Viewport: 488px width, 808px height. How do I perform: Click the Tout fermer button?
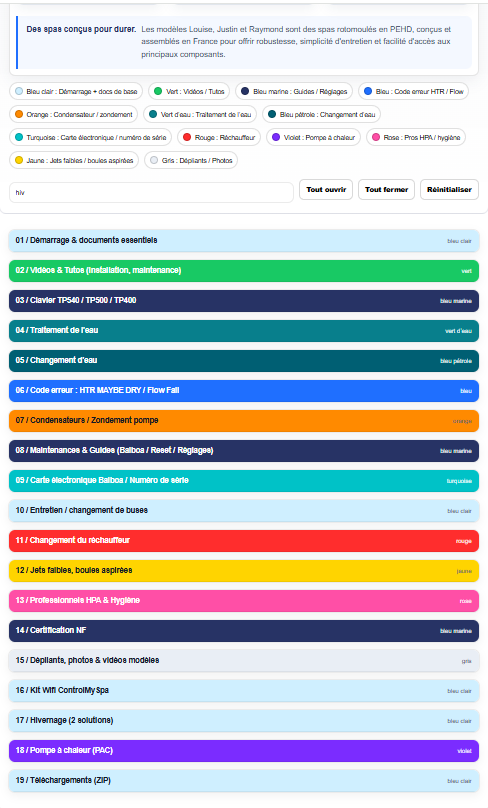point(386,190)
